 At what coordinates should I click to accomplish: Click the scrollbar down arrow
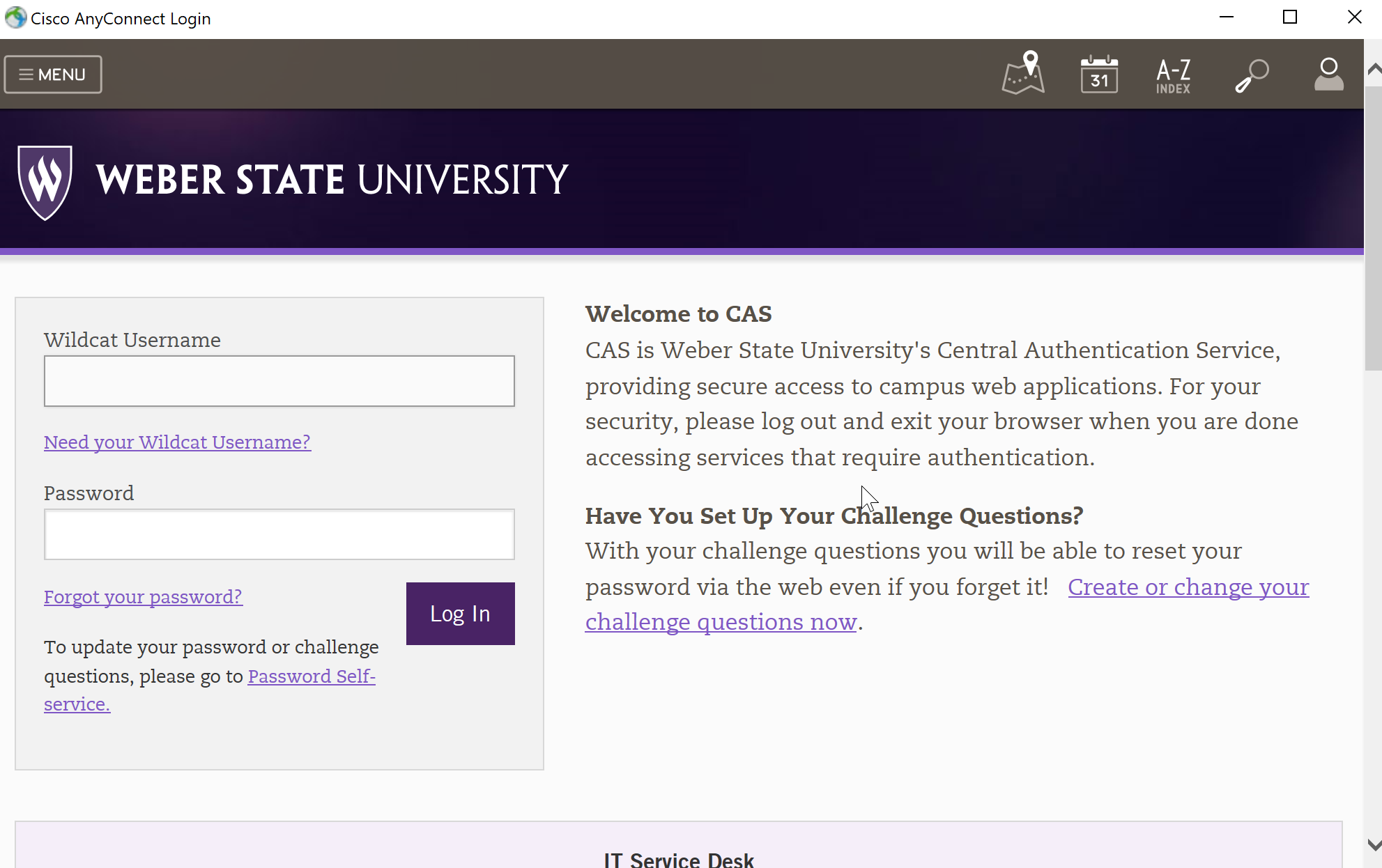point(1374,845)
